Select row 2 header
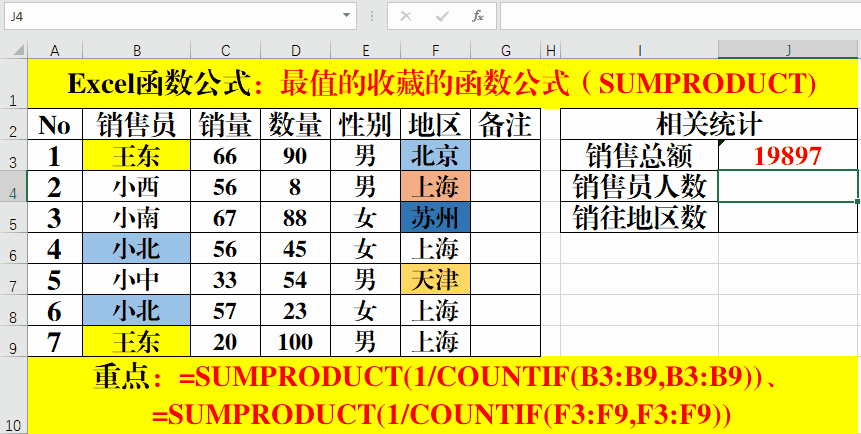 [14, 124]
